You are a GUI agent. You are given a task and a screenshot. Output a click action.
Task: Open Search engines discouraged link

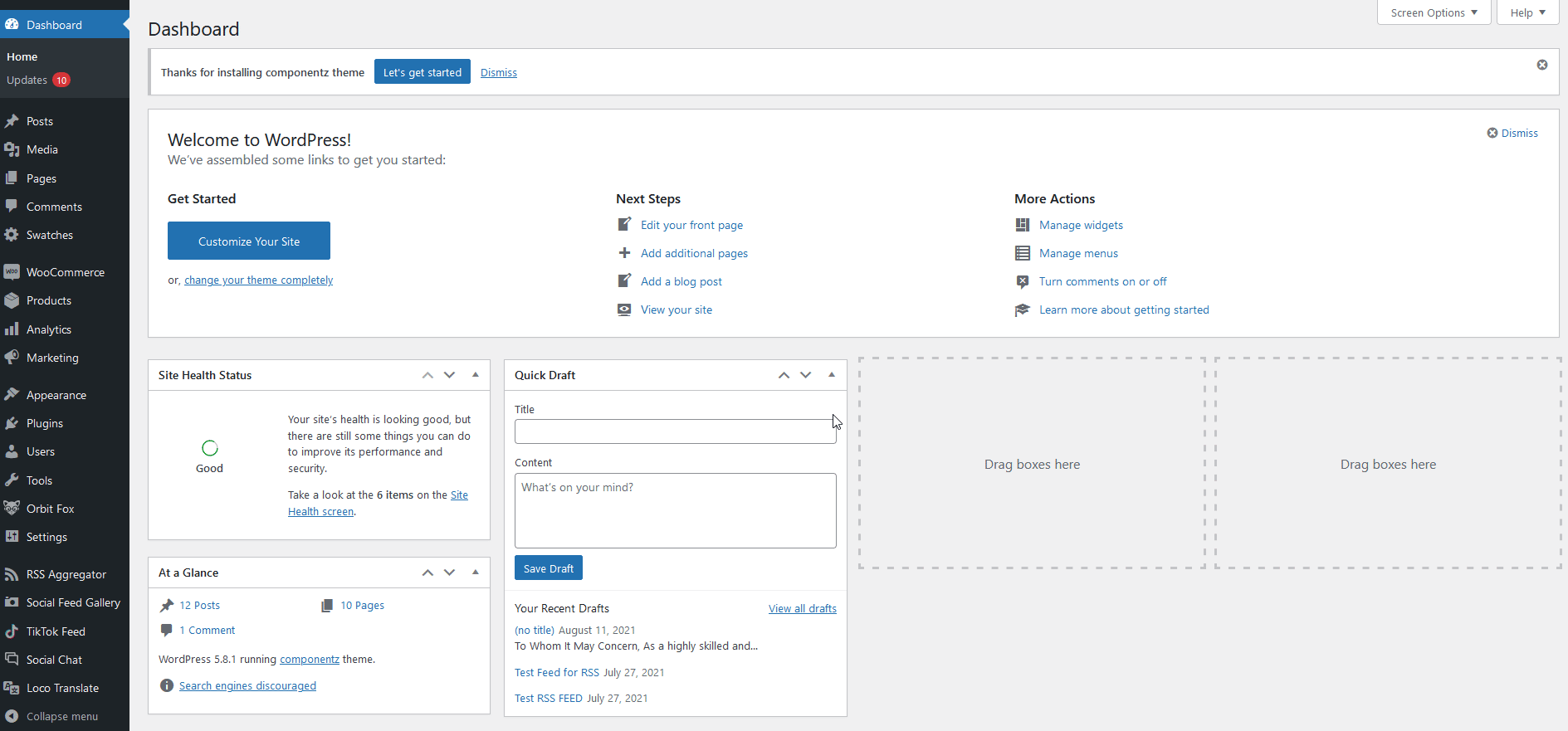tap(247, 685)
